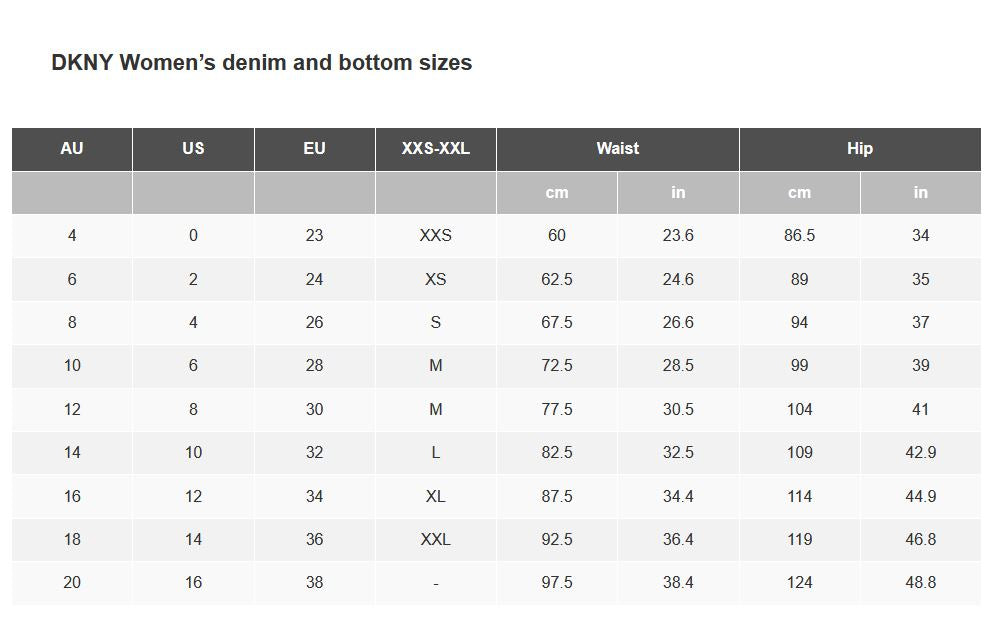
Task: Click the 23.6 waist inches cell
Action: point(678,236)
